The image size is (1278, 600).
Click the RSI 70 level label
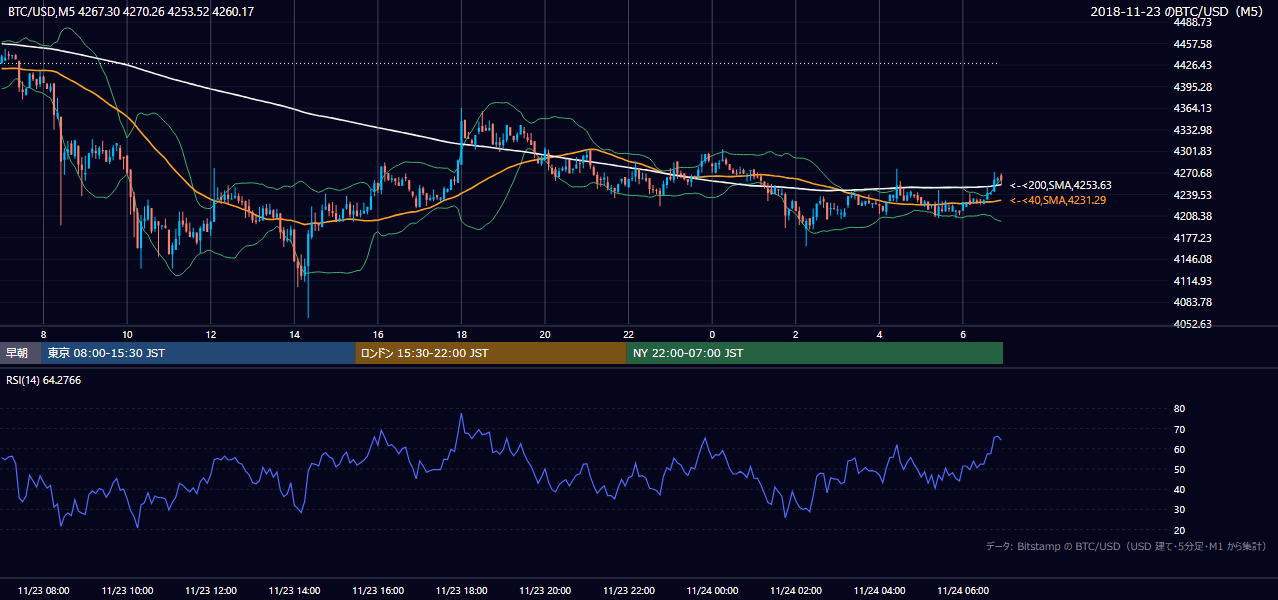click(x=1179, y=429)
